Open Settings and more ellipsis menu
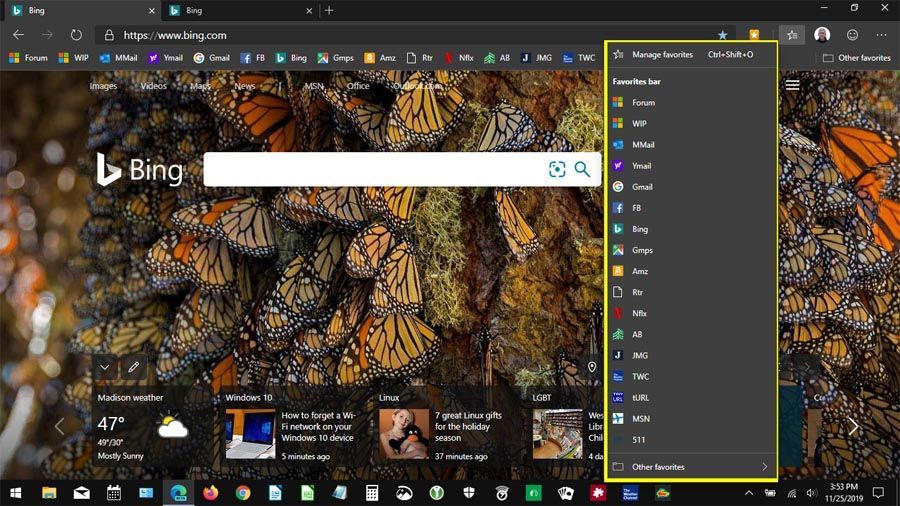 point(881,35)
